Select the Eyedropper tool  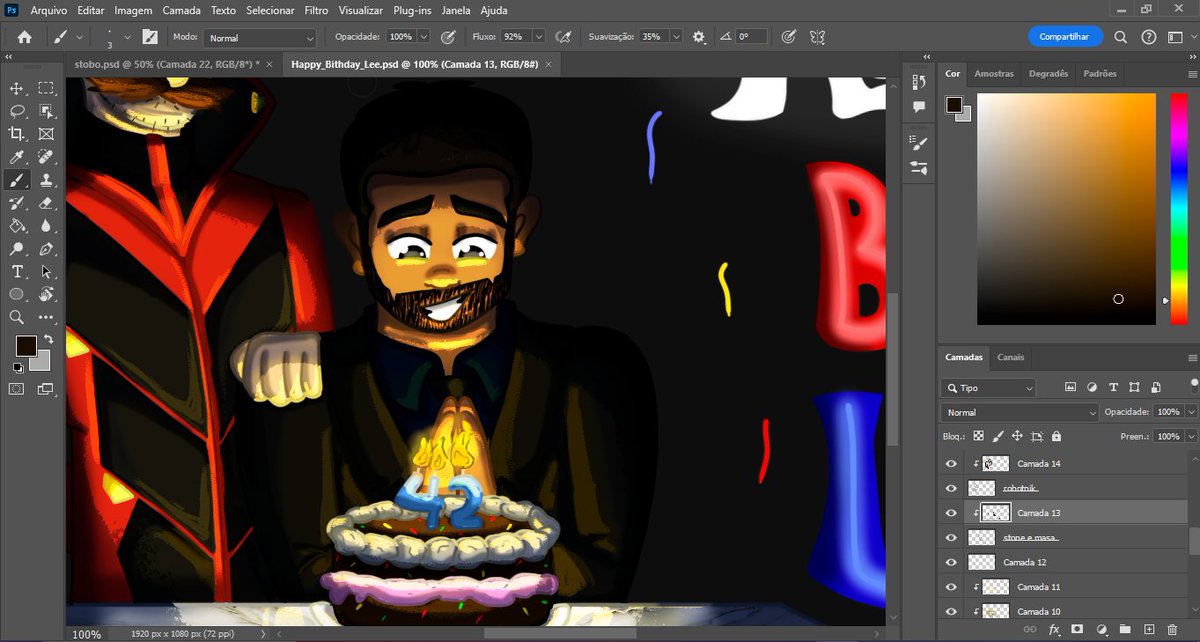pyautogui.click(x=17, y=157)
